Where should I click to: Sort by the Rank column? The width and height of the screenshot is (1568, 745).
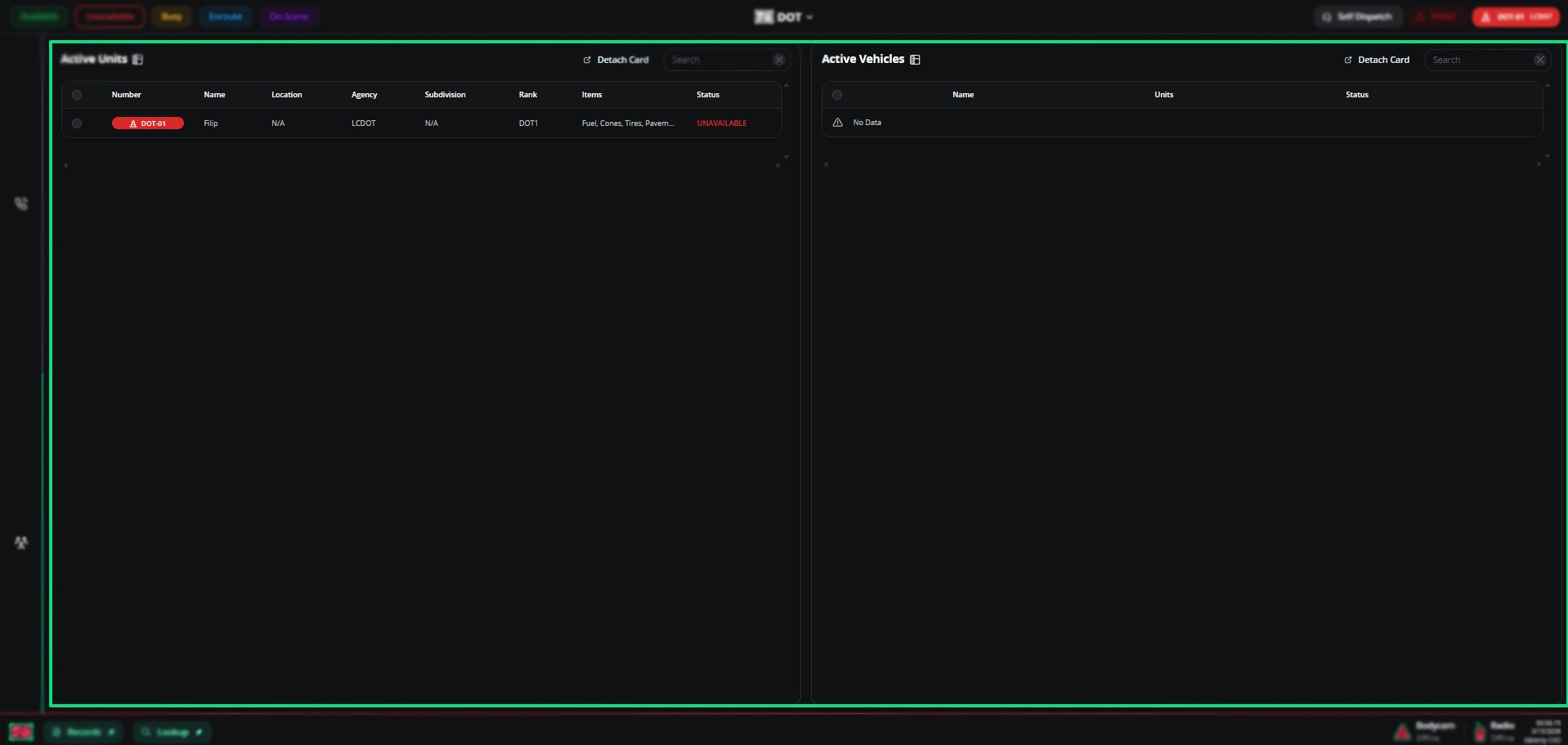tap(528, 95)
